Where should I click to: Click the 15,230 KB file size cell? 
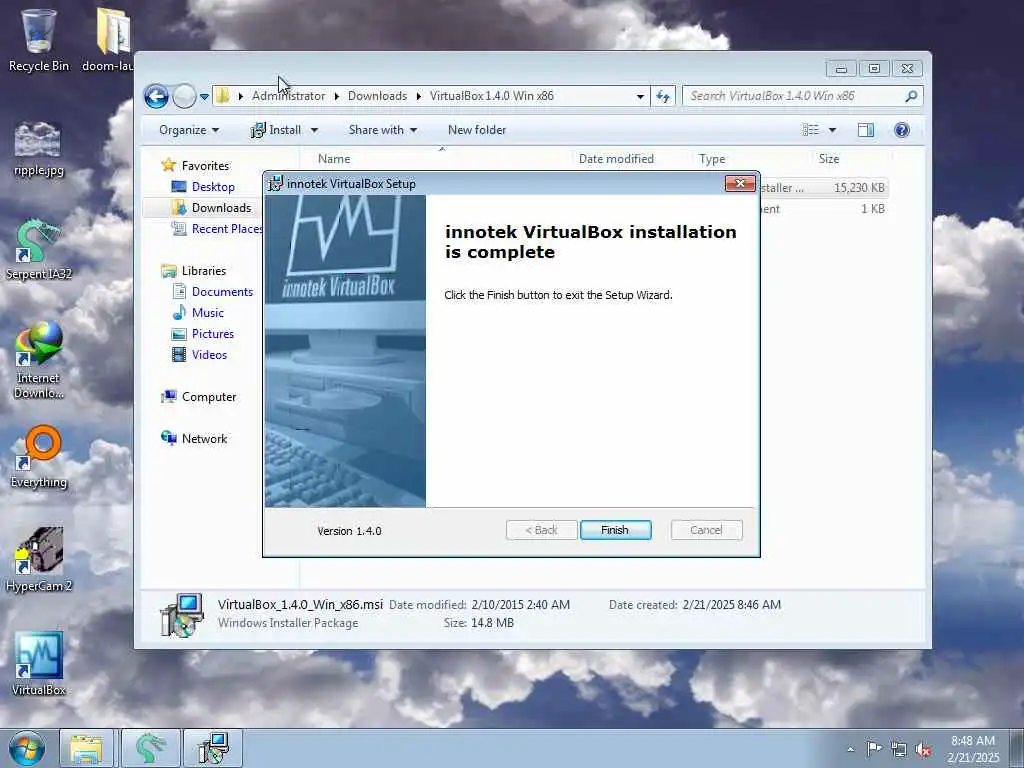click(x=859, y=188)
